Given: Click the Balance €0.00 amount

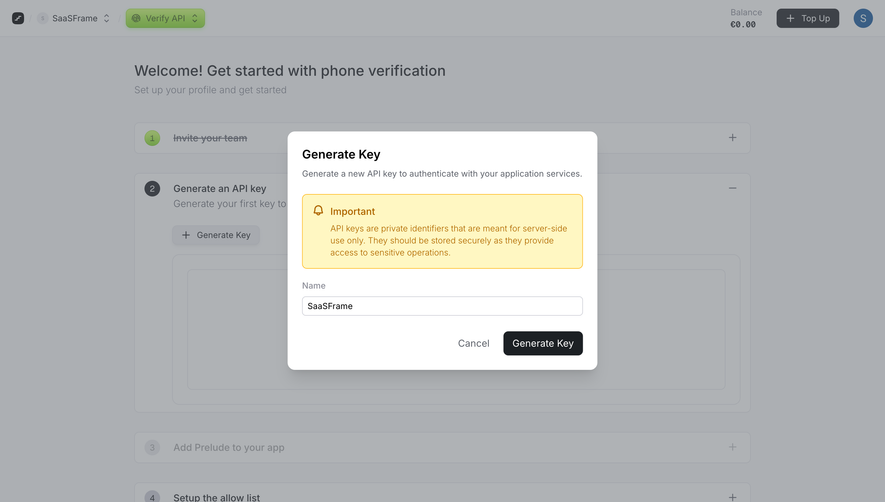Looking at the screenshot, I should [743, 24].
